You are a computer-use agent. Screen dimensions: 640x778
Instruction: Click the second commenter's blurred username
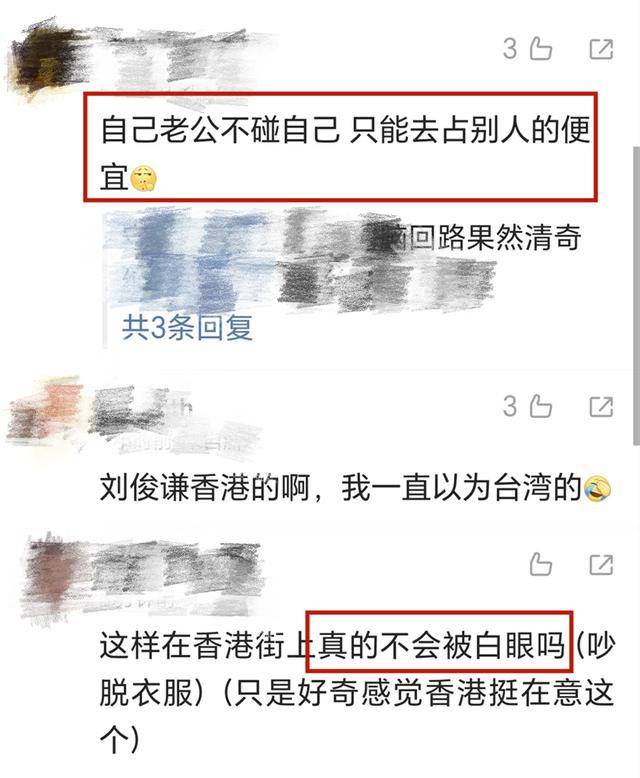coord(174,417)
